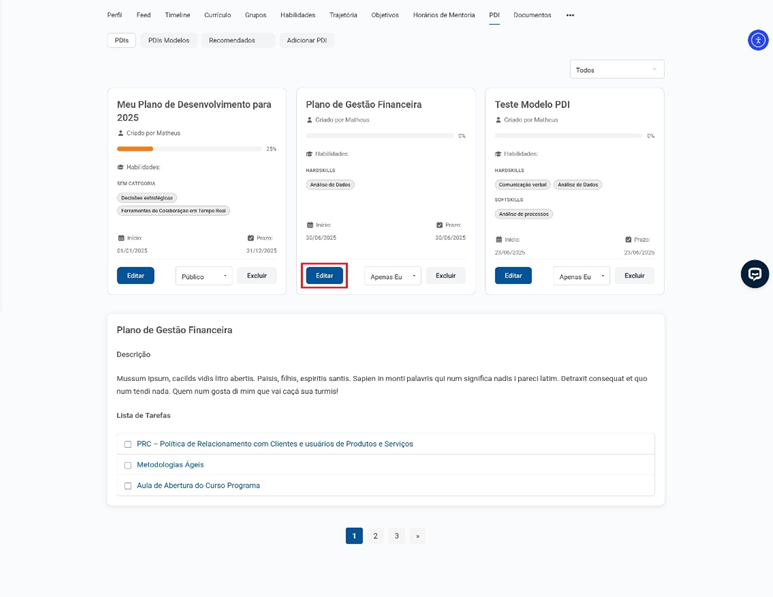Go to next page using » arrow

(x=417, y=536)
